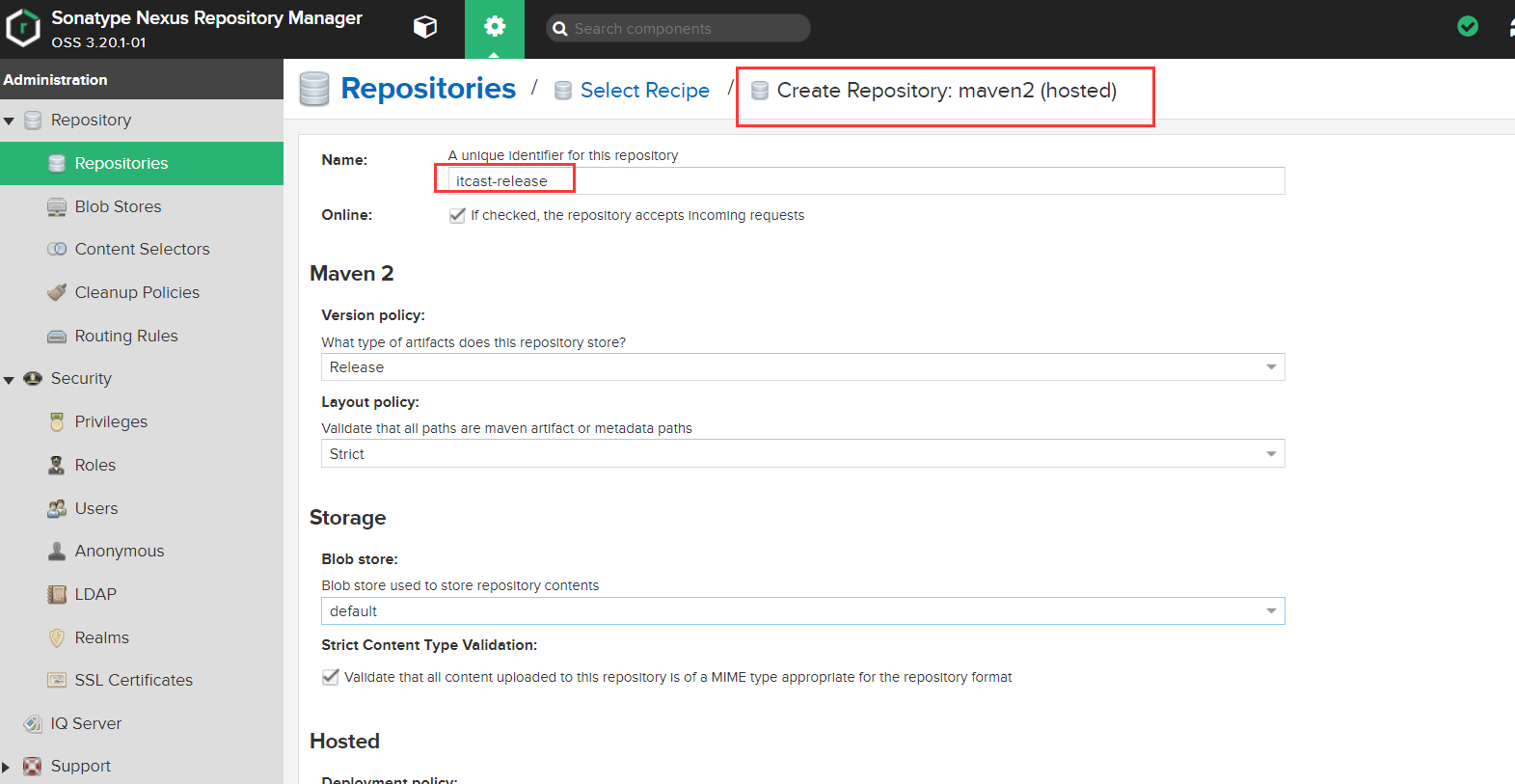Click the Search components field
1515x784 pixels.
click(678, 28)
